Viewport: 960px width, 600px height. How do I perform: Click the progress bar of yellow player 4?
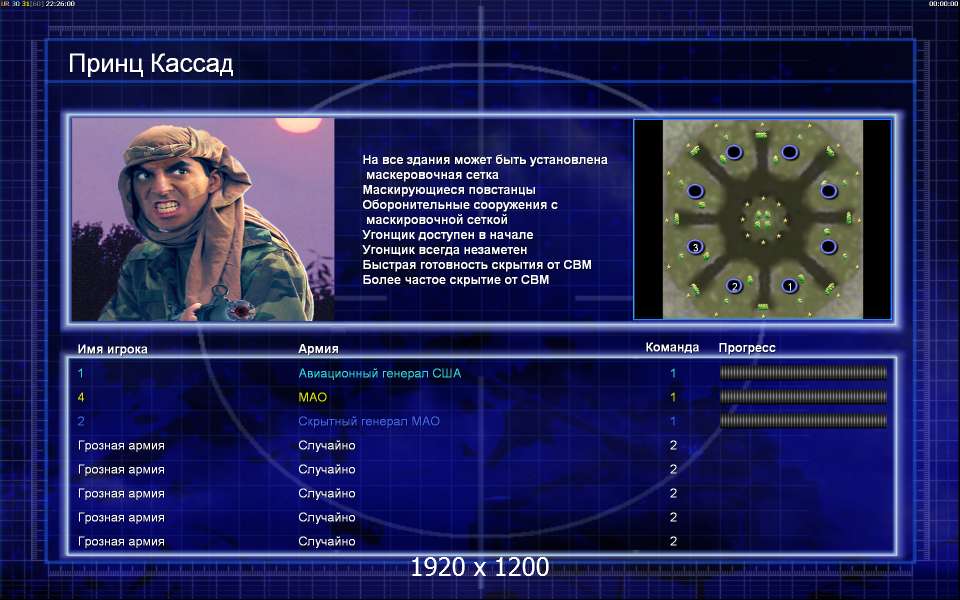803,396
